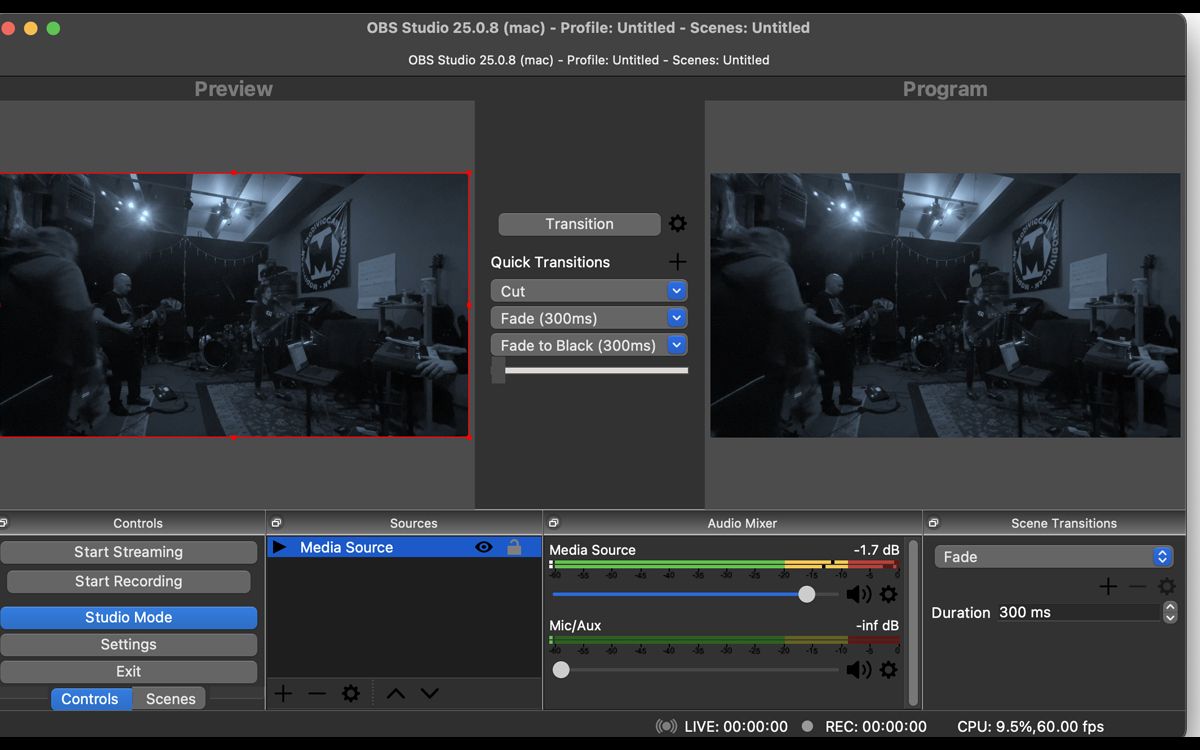Viewport: 1200px width, 750px height.
Task: Open Fade scene transition combo box
Action: [x=1054, y=557]
